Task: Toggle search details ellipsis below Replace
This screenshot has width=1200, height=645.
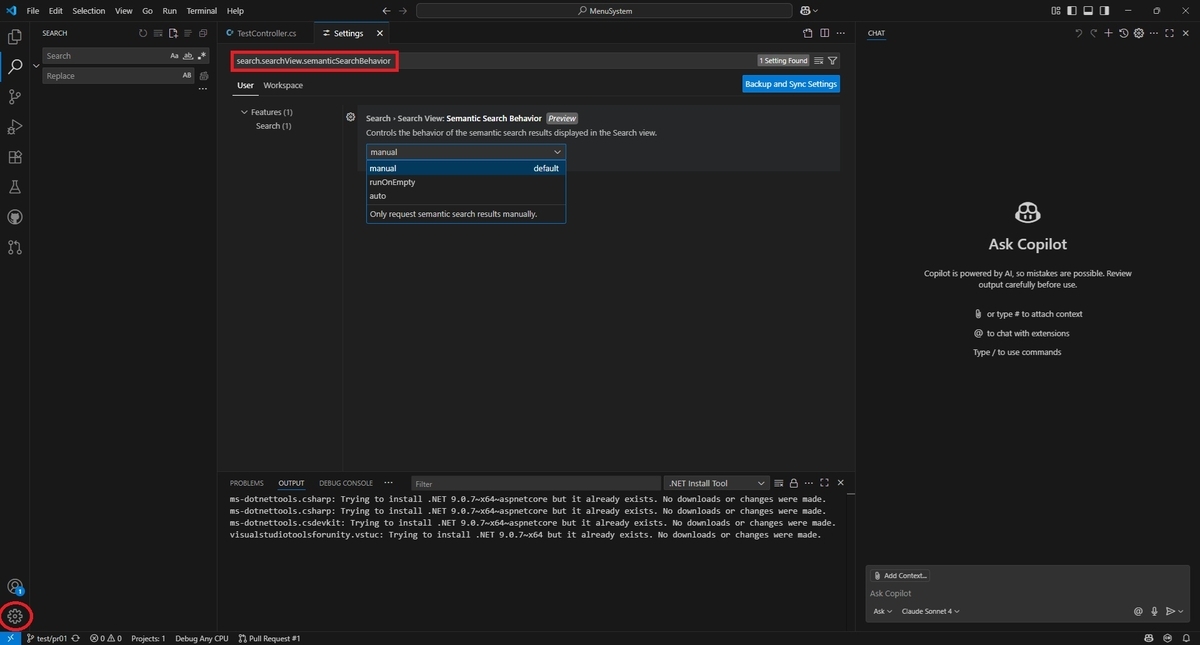Action: [203, 89]
